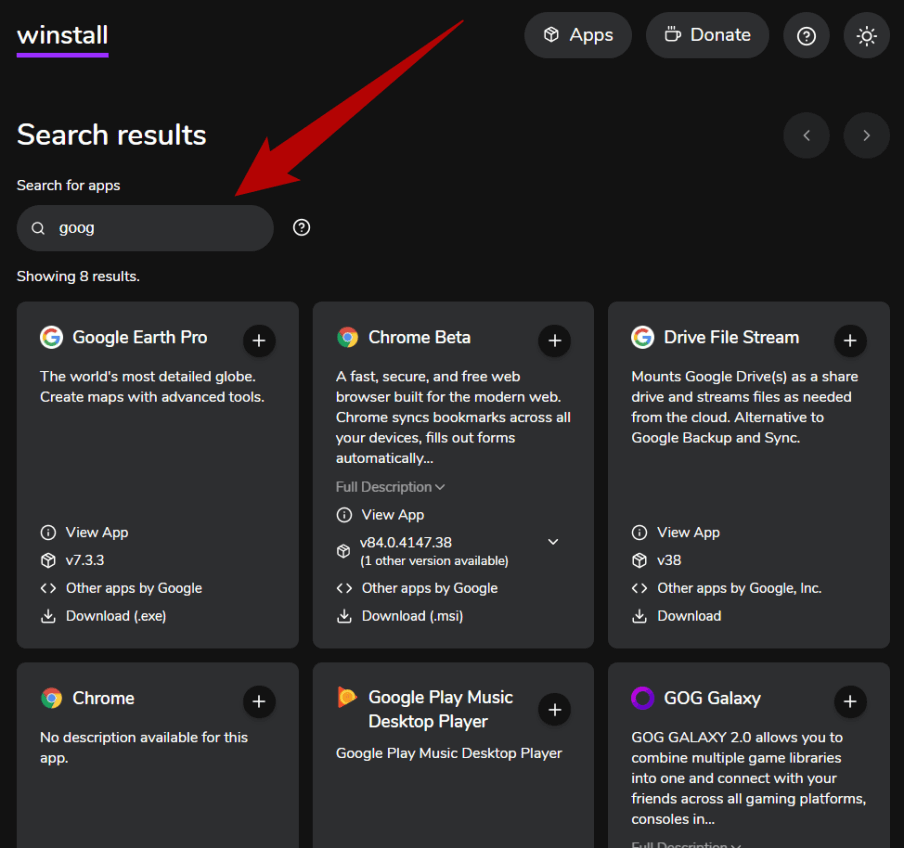This screenshot has width=904, height=848.
Task: Click the Google Play Music logo icon
Action: pyautogui.click(x=347, y=697)
